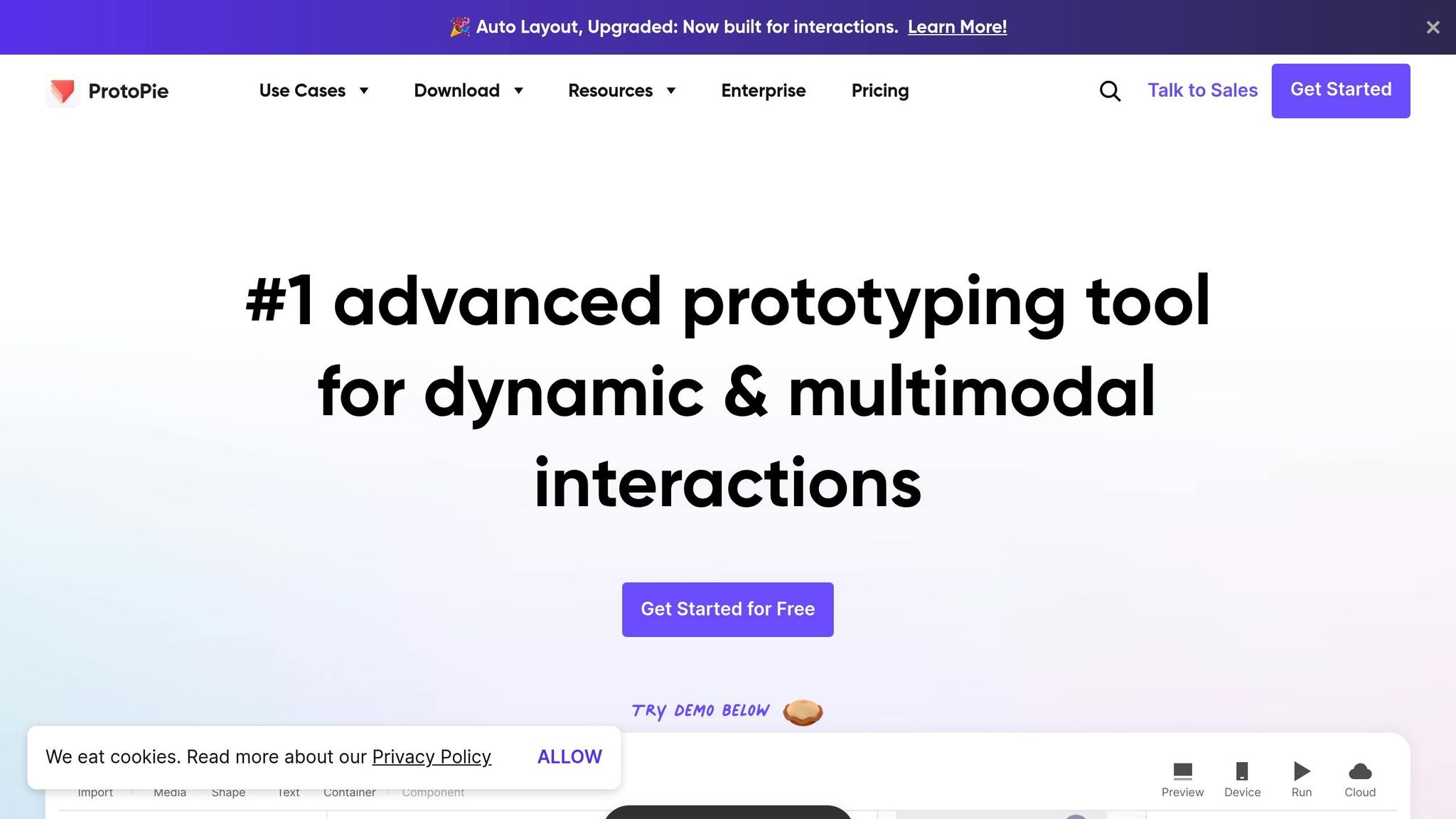
Task: Click the Component label in demo toolbar
Action: pyautogui.click(x=433, y=792)
